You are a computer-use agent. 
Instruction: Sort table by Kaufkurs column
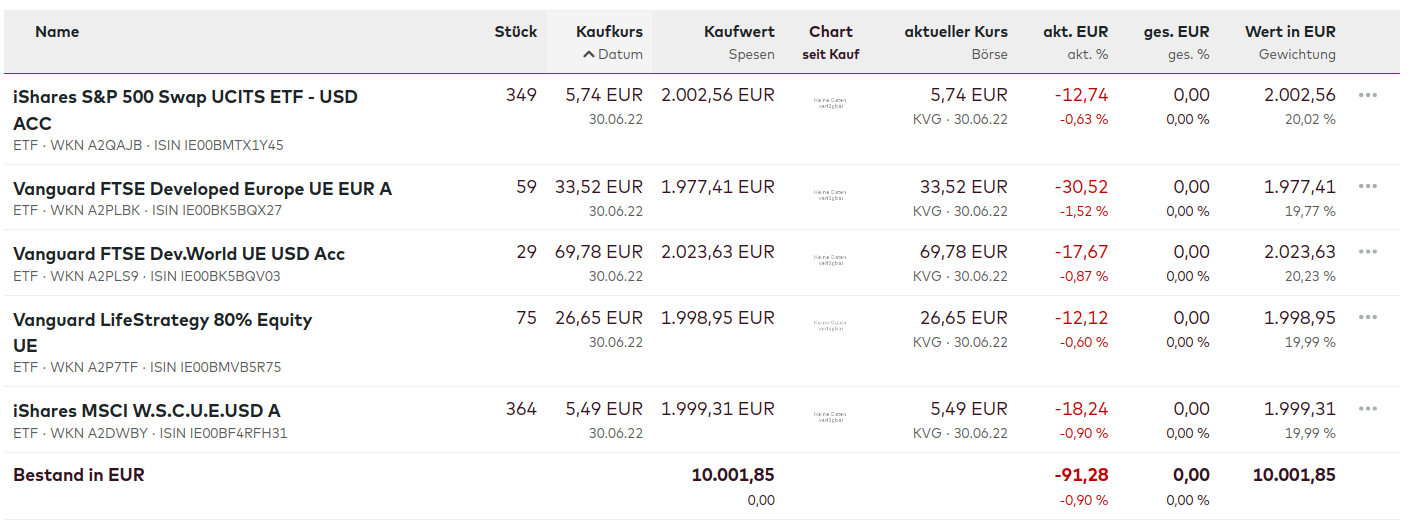pos(609,32)
